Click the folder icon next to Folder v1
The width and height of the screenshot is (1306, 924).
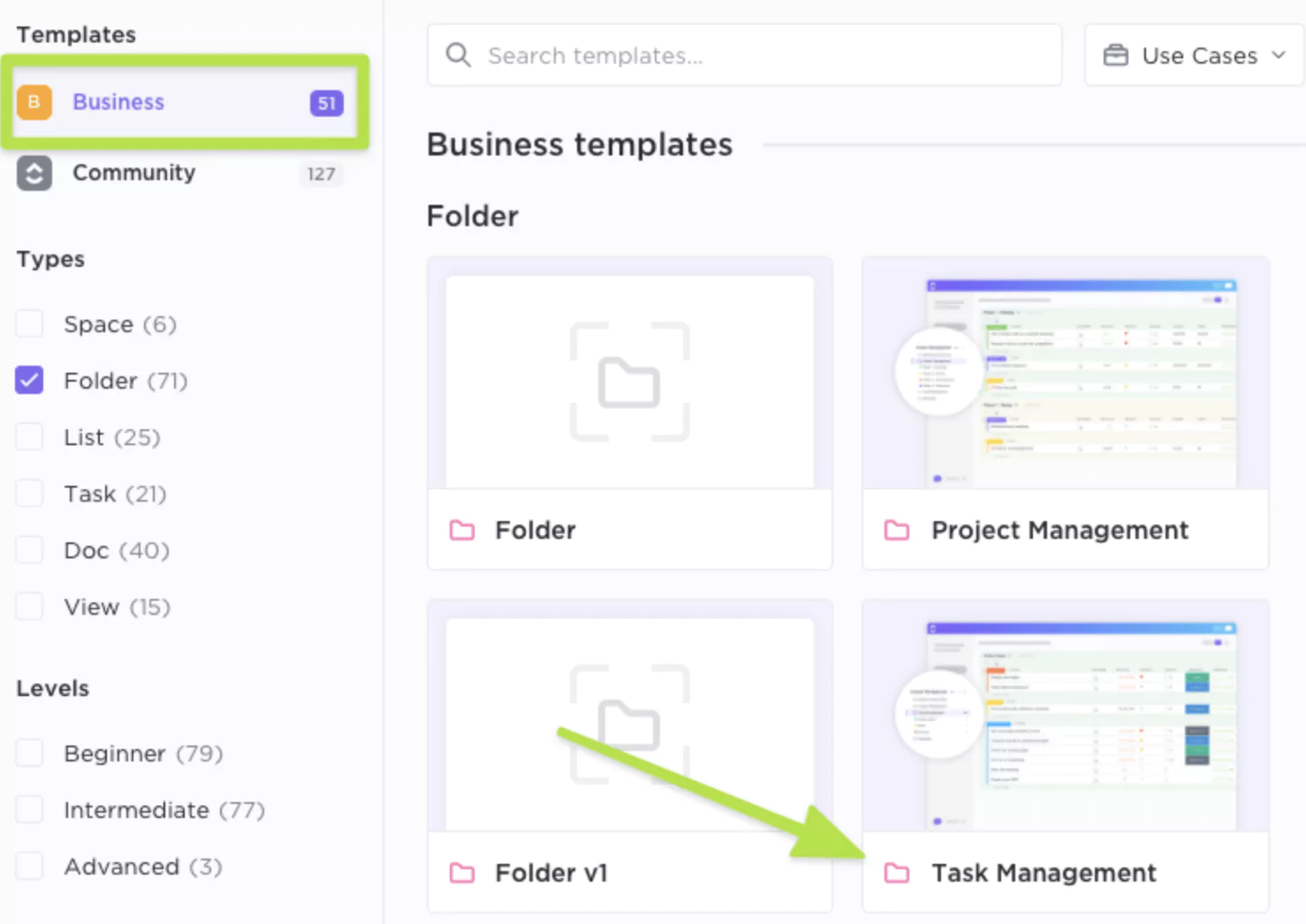pyautogui.click(x=461, y=873)
